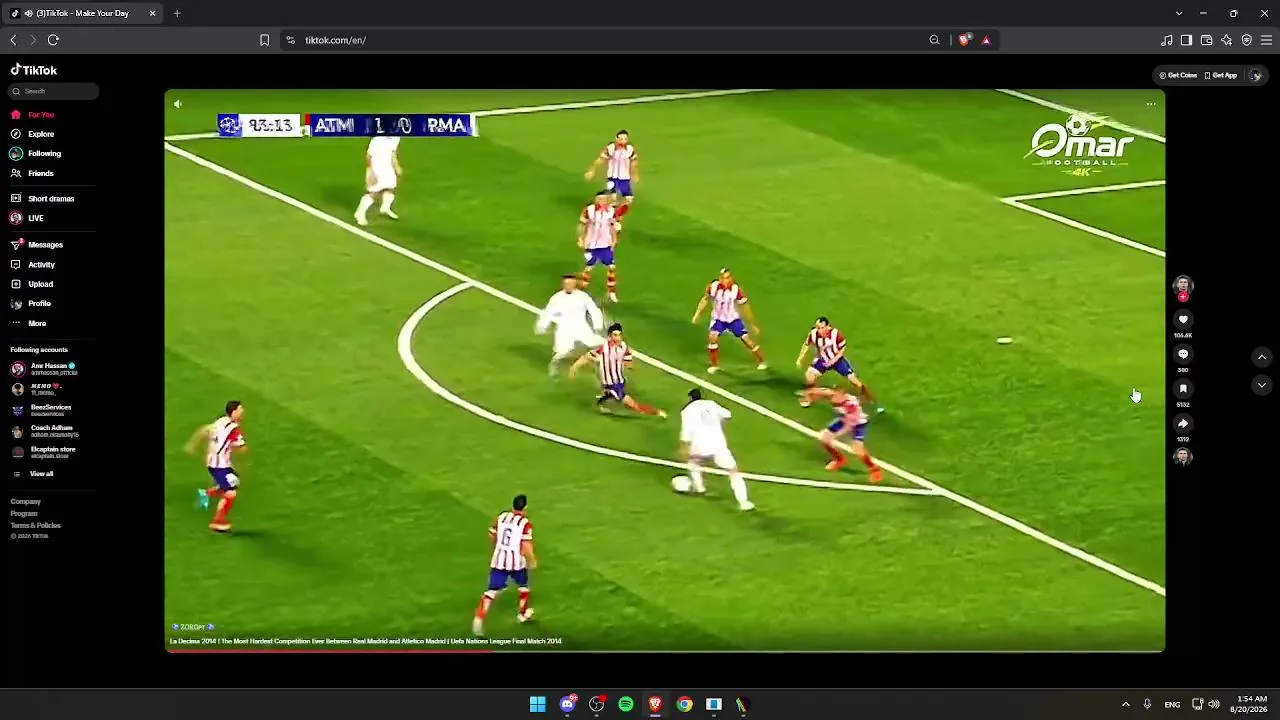Expand following accounts with View all
This screenshot has height=720, width=1280.
tap(34, 473)
